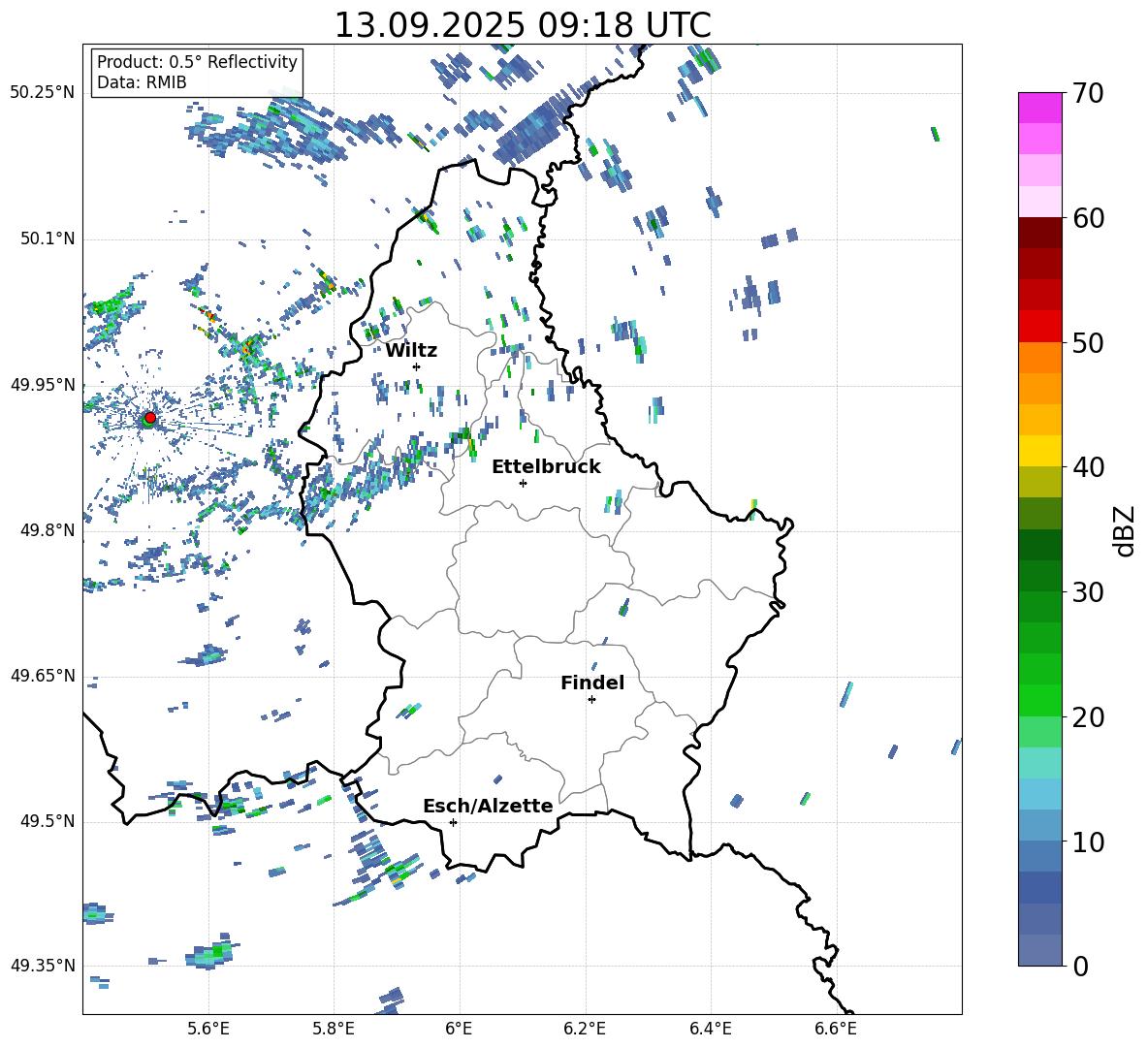This screenshot has height=1048, width=1148.
Task: Click the Ettelbruck station cross marker
Action: [523, 483]
